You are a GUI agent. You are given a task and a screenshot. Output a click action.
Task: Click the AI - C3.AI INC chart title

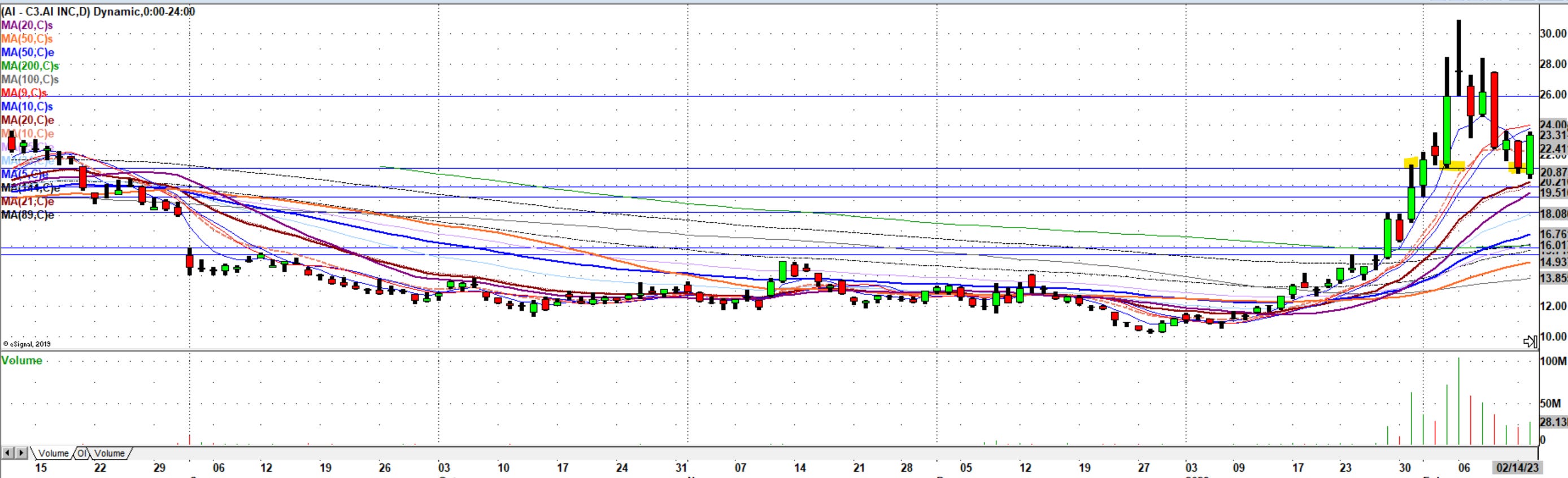coord(98,11)
